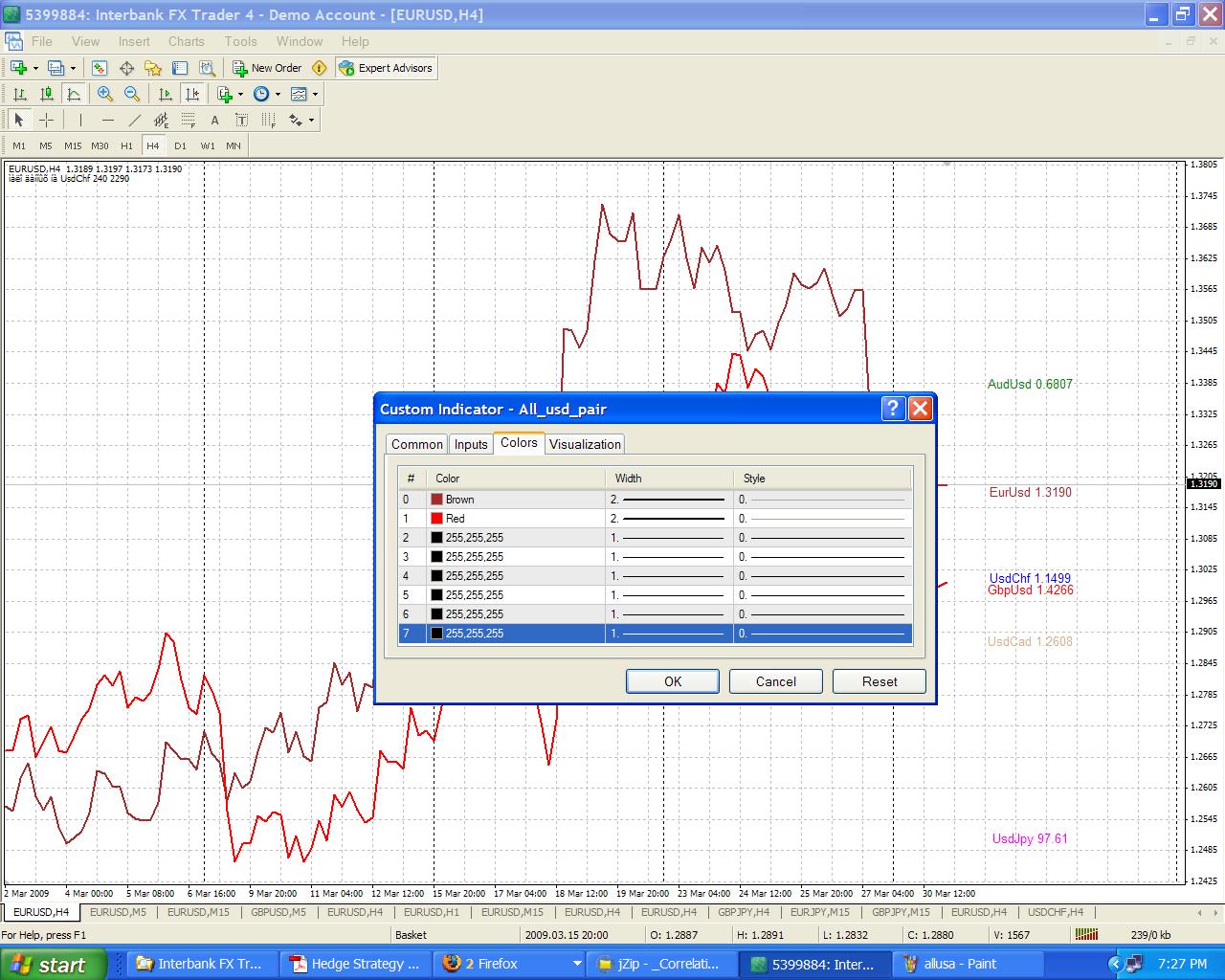Click the Zoom In magnifier icon
1225x980 pixels.
(105, 94)
